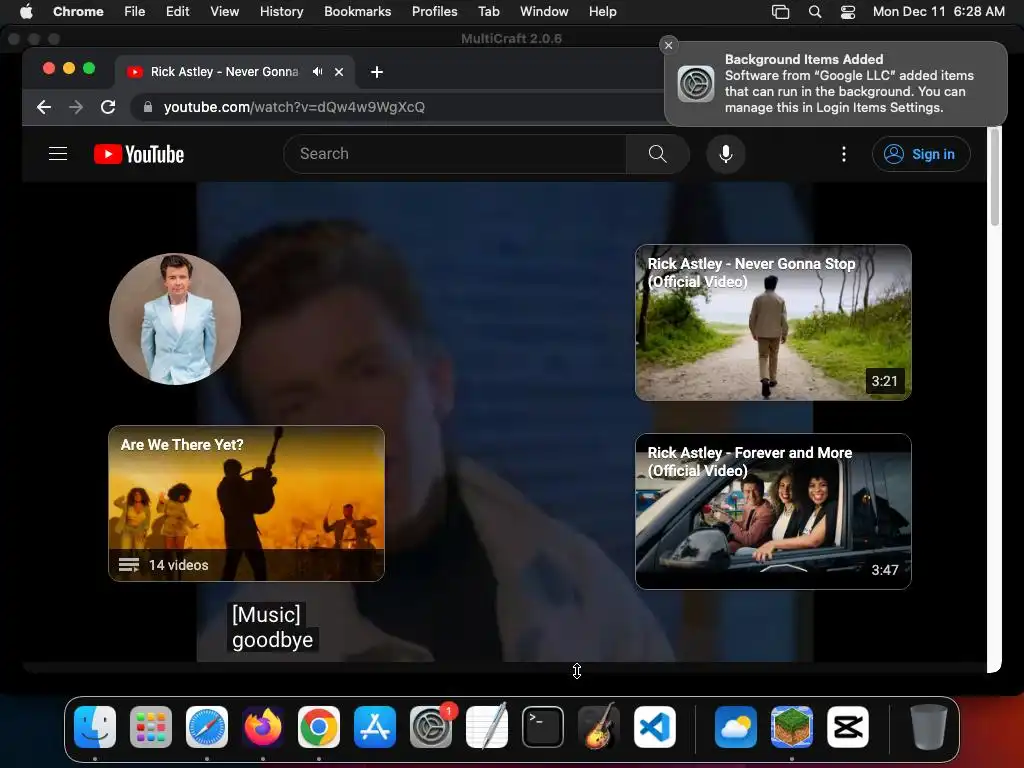This screenshot has height=768, width=1024.
Task: Open CapCut from the Dock
Action: 848,727
